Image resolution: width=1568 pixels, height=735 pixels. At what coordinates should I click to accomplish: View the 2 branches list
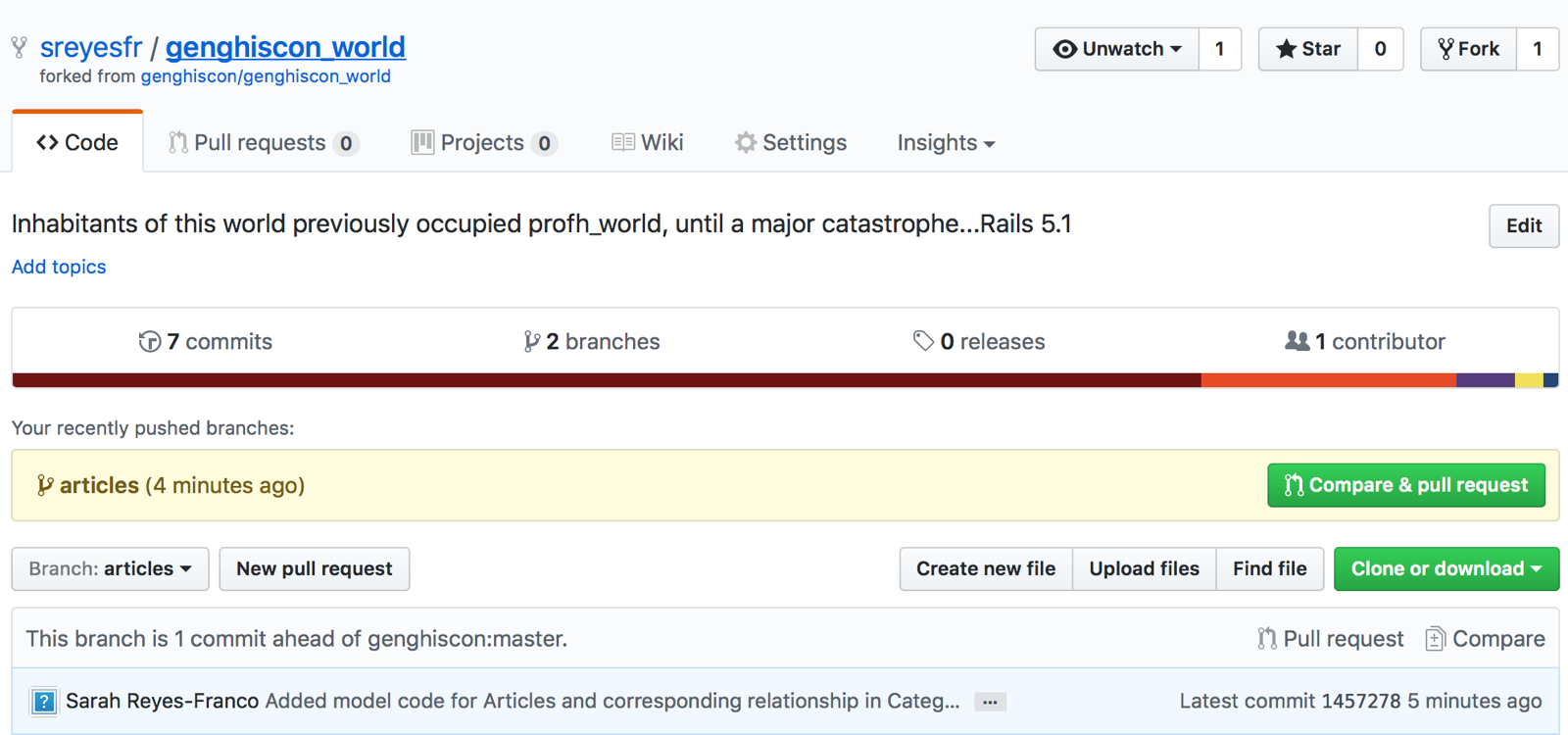point(592,341)
